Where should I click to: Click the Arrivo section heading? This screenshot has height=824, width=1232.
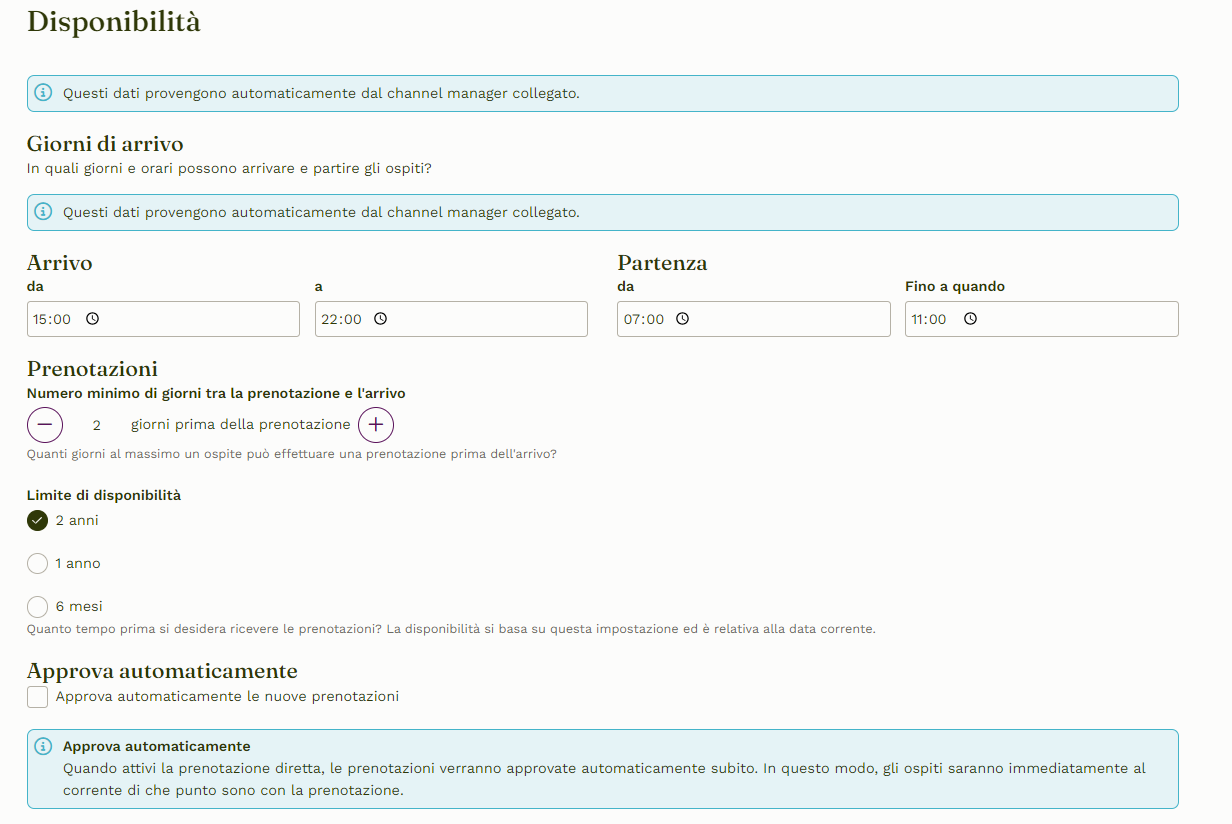pyautogui.click(x=60, y=263)
